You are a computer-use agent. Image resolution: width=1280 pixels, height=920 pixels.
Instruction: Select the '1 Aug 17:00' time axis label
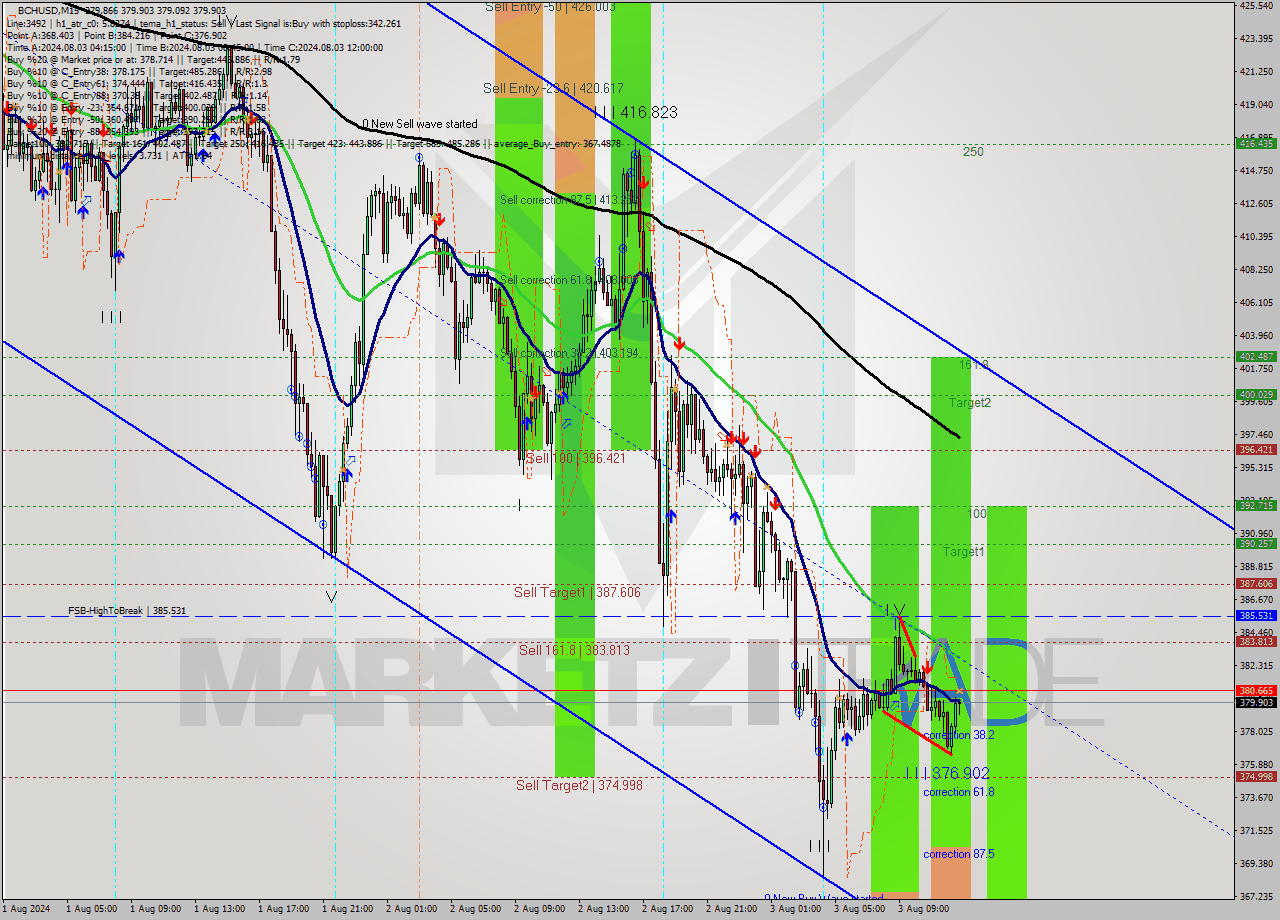(285, 909)
